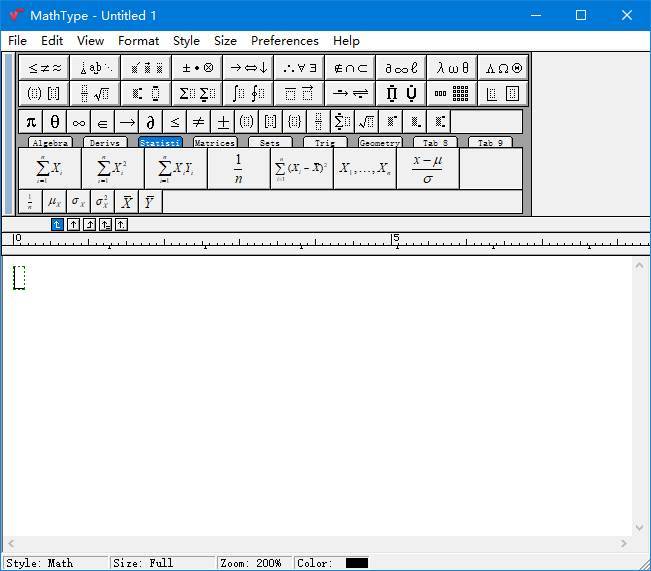Insert curly braces template from small bar
The height and width of the screenshot is (571, 651).
pos(294,122)
